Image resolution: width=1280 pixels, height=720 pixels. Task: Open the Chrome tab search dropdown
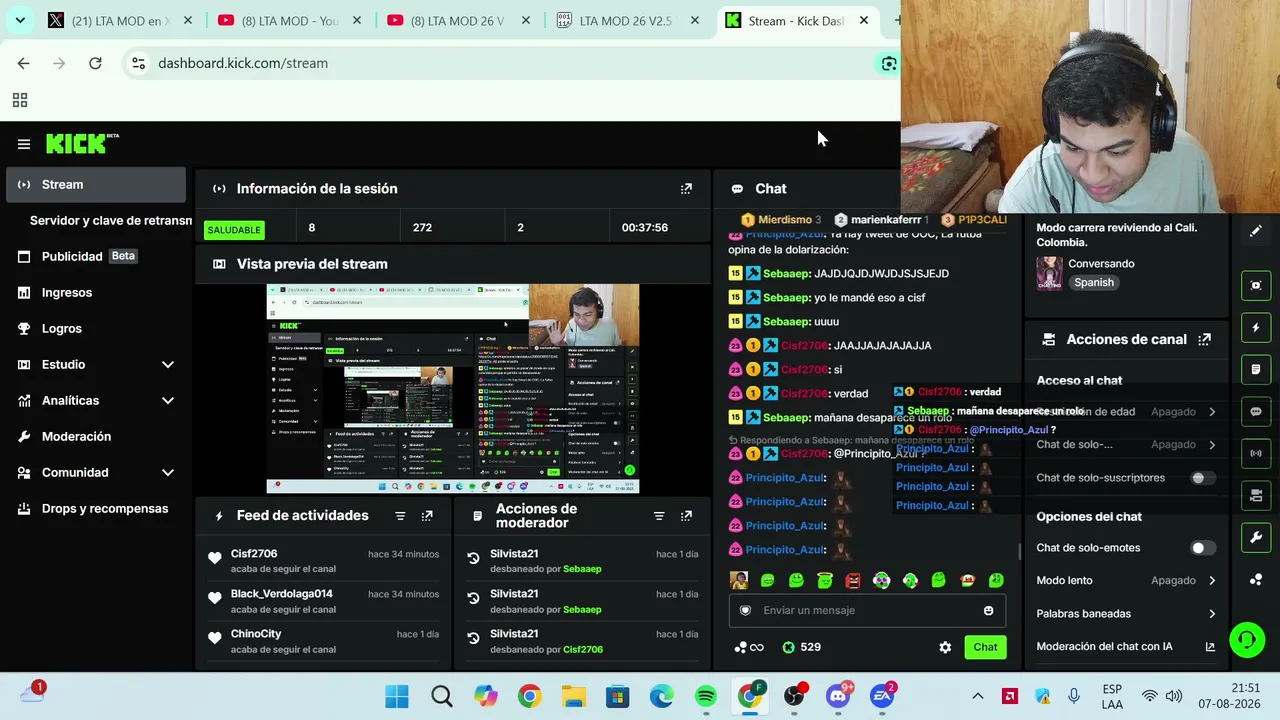20,20
